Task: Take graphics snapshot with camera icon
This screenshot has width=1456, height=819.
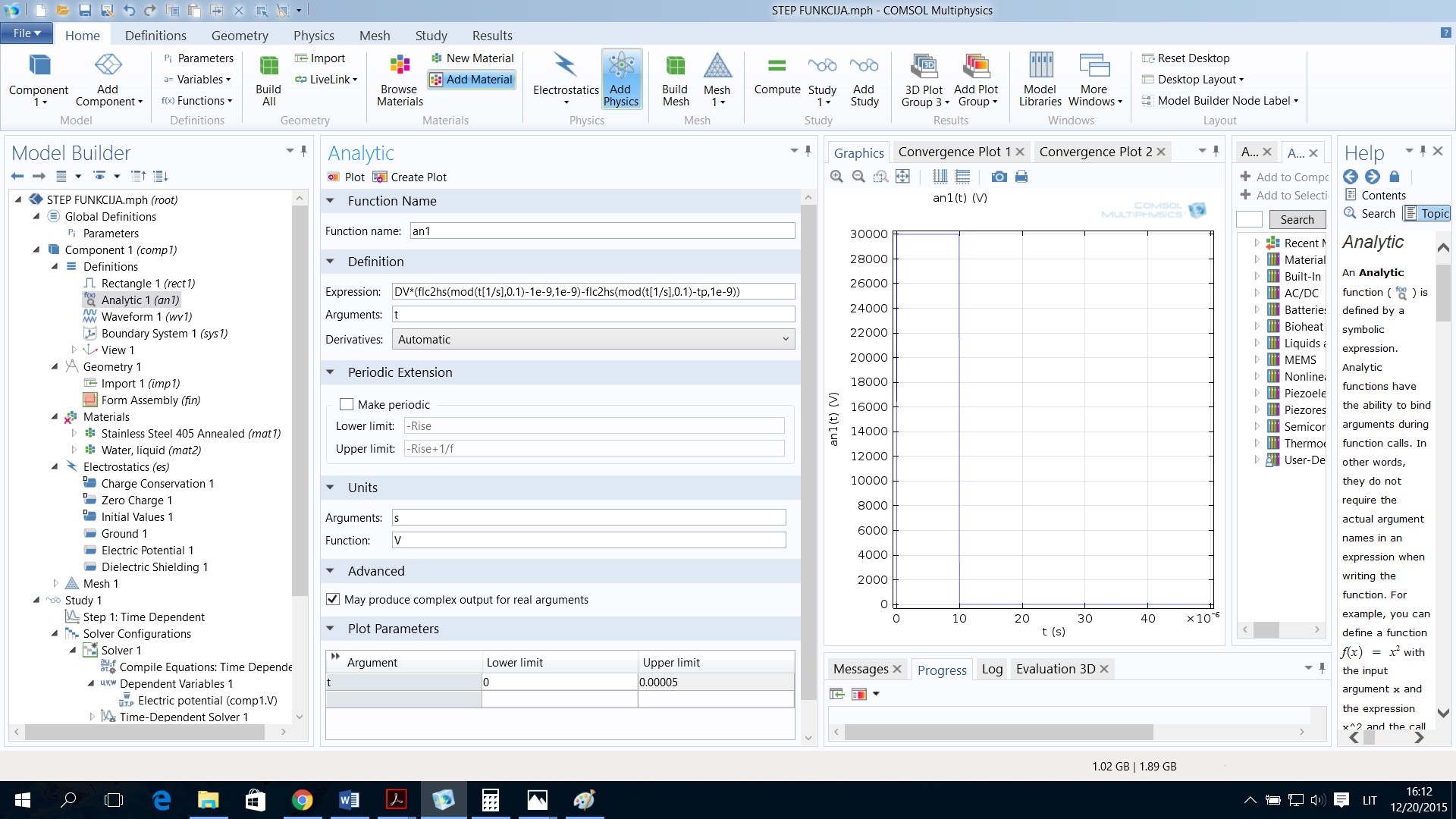Action: pos(999,177)
